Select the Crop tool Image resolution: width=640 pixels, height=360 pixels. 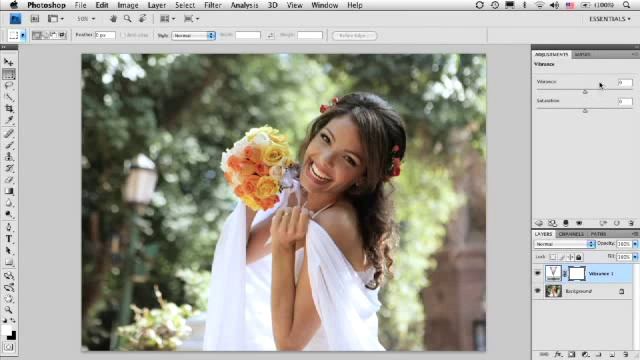point(9,109)
